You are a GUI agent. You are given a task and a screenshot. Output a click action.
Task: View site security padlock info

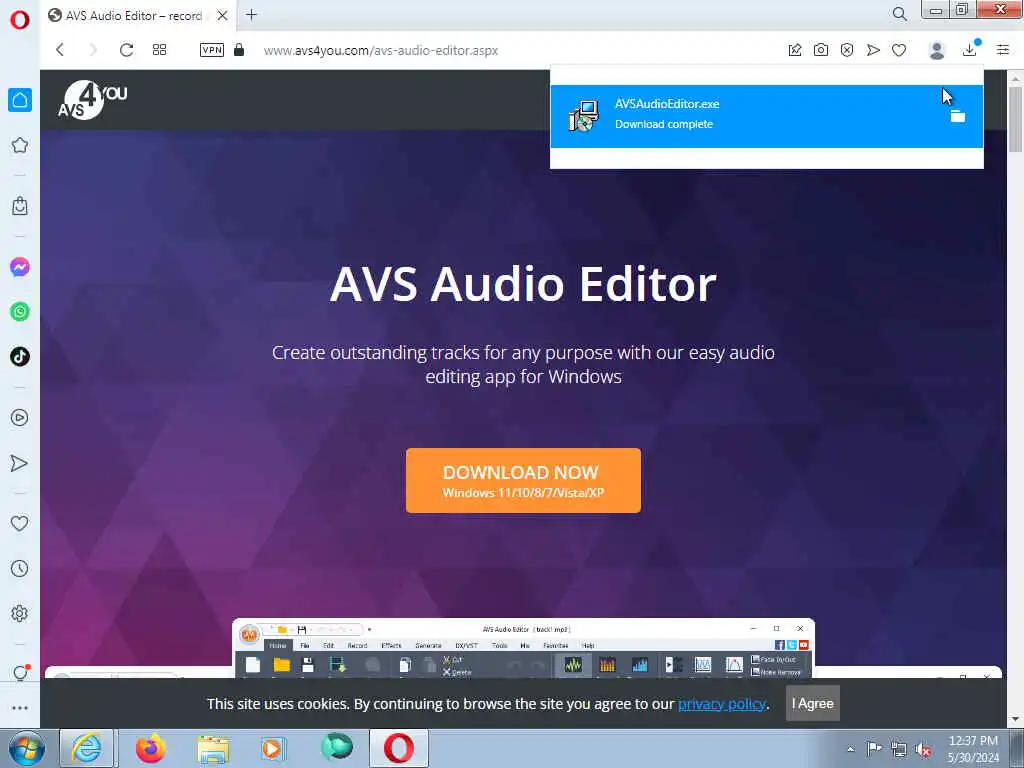[x=239, y=50]
